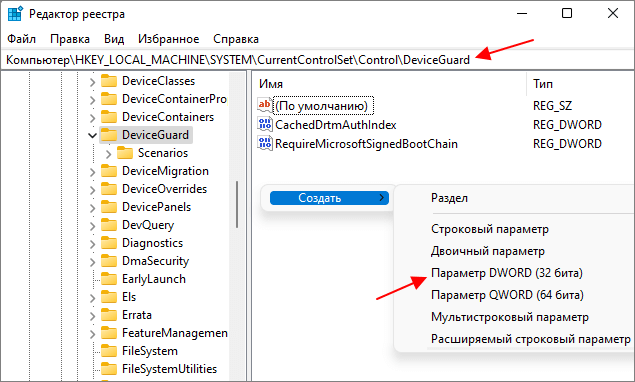Click the EarlyLaunch folder icon
Screen dimensions: 635x382
click(109, 279)
